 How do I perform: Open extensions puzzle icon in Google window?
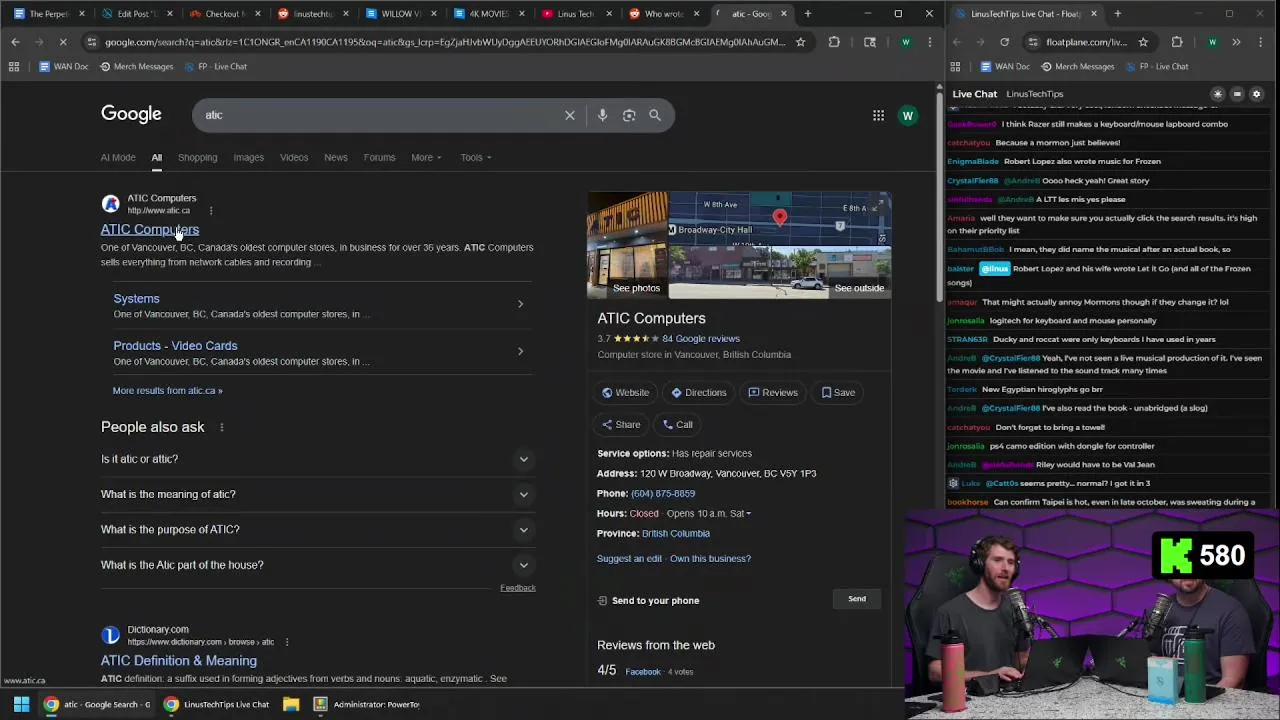click(x=834, y=42)
